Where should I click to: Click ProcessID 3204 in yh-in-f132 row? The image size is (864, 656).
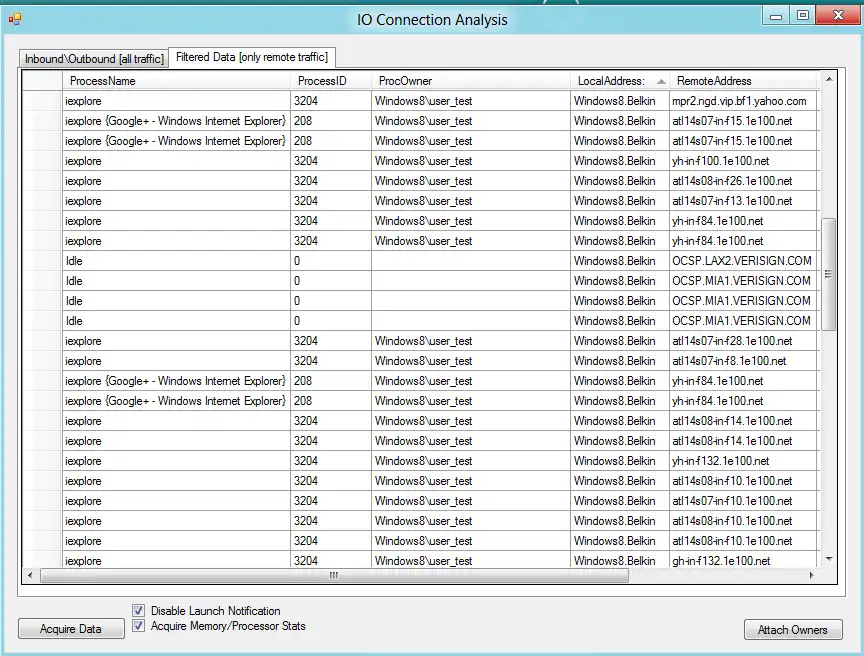tap(331, 461)
